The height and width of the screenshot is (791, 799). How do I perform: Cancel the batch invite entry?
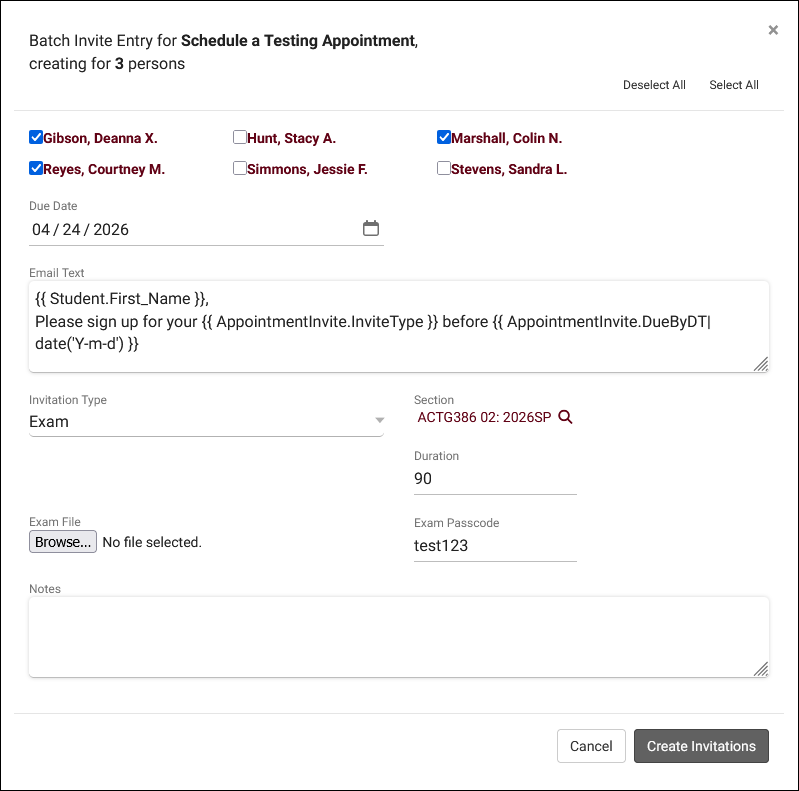[590, 746]
